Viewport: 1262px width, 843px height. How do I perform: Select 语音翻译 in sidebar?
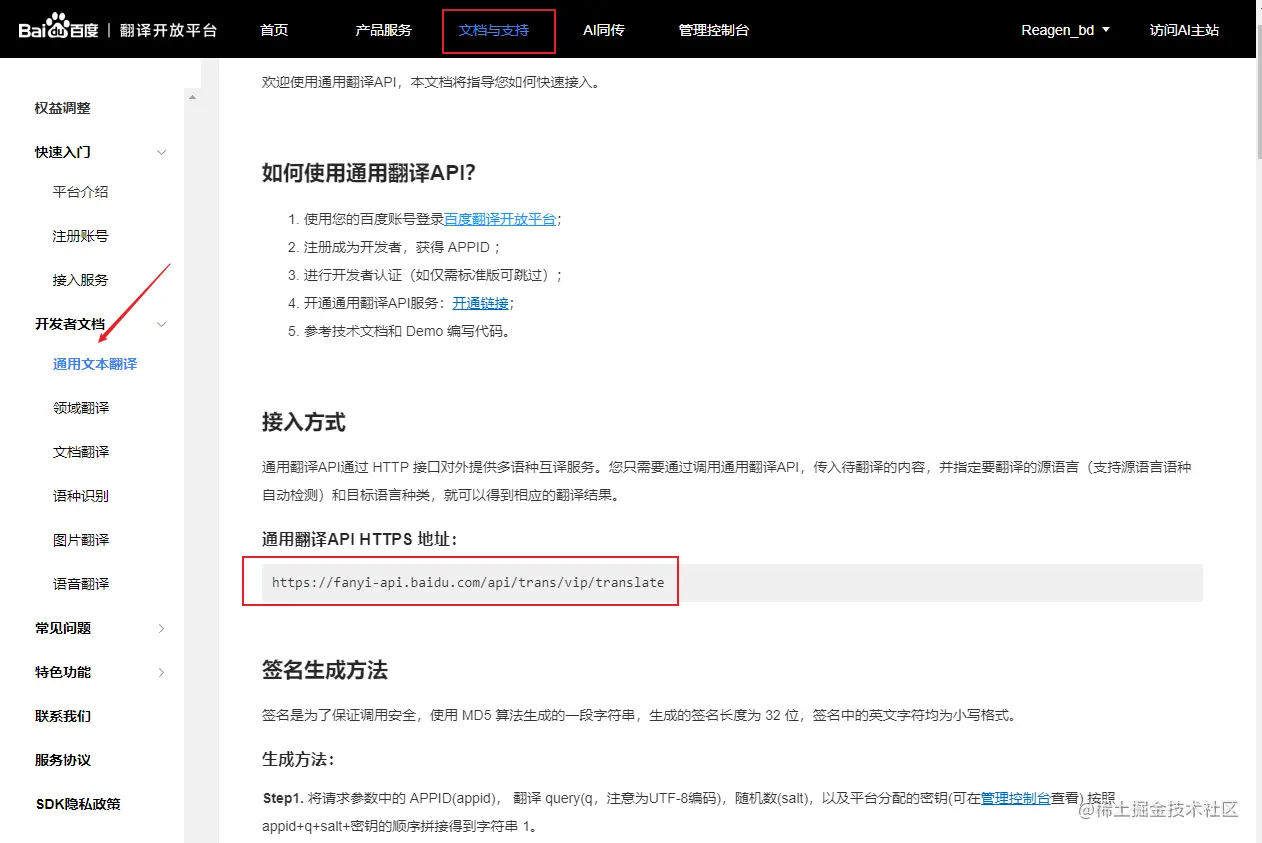(x=81, y=584)
